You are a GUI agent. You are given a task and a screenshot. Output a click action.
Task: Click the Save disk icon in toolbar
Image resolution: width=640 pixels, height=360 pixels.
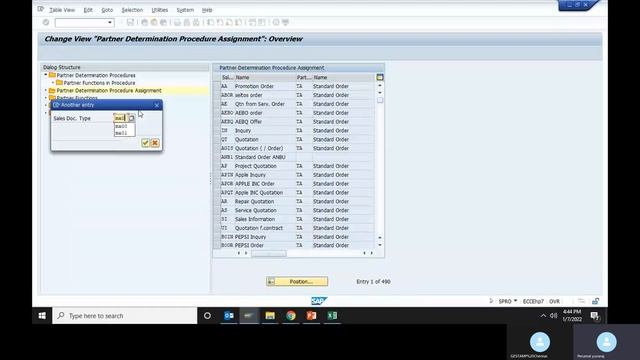click(x=130, y=22)
